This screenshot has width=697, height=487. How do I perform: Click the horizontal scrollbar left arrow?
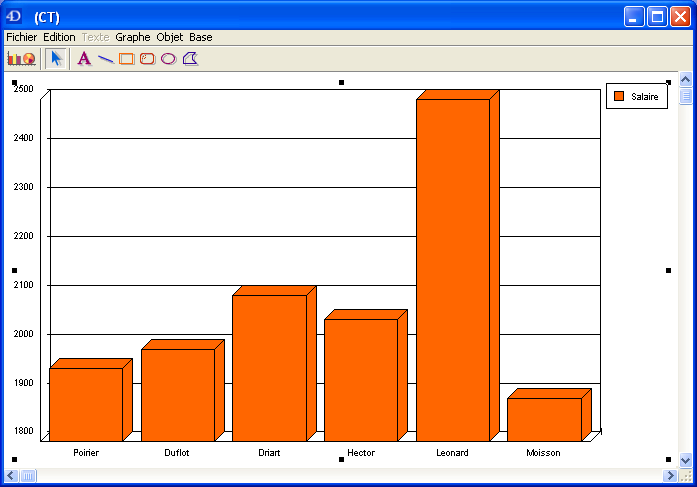(x=13, y=475)
